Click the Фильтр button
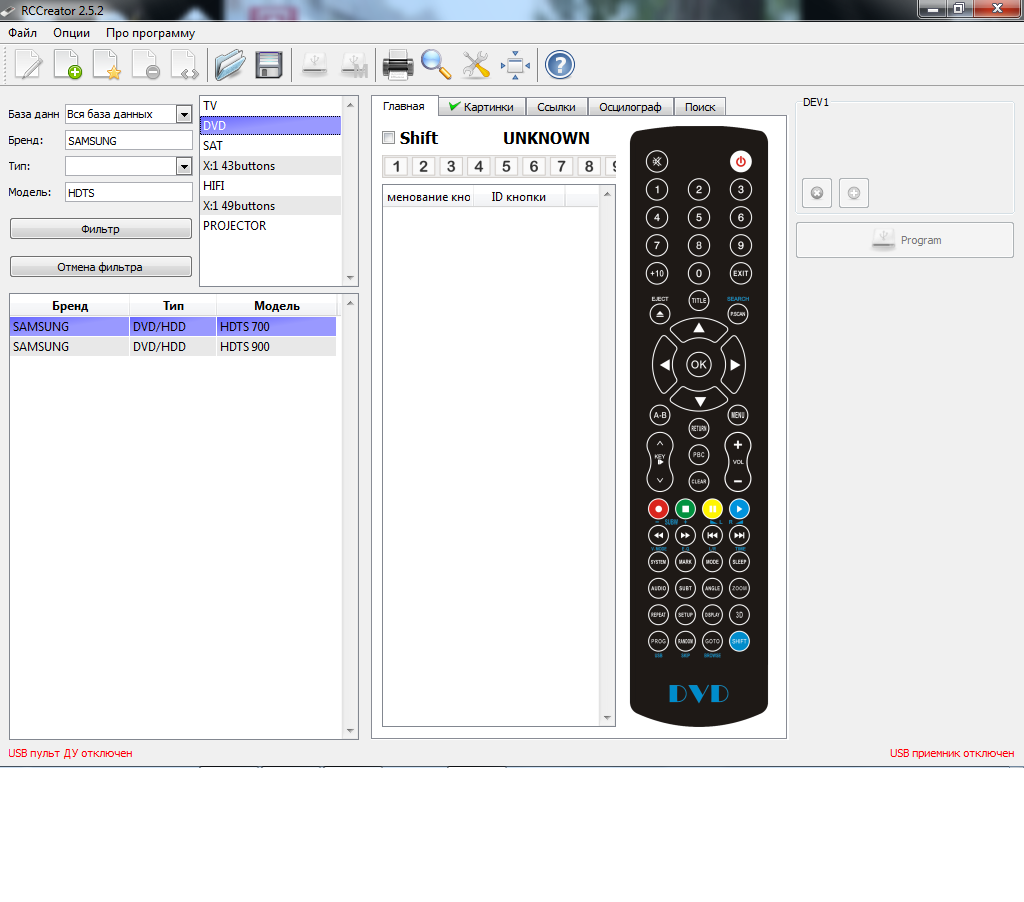This screenshot has width=1024, height=902. pyautogui.click(x=100, y=229)
